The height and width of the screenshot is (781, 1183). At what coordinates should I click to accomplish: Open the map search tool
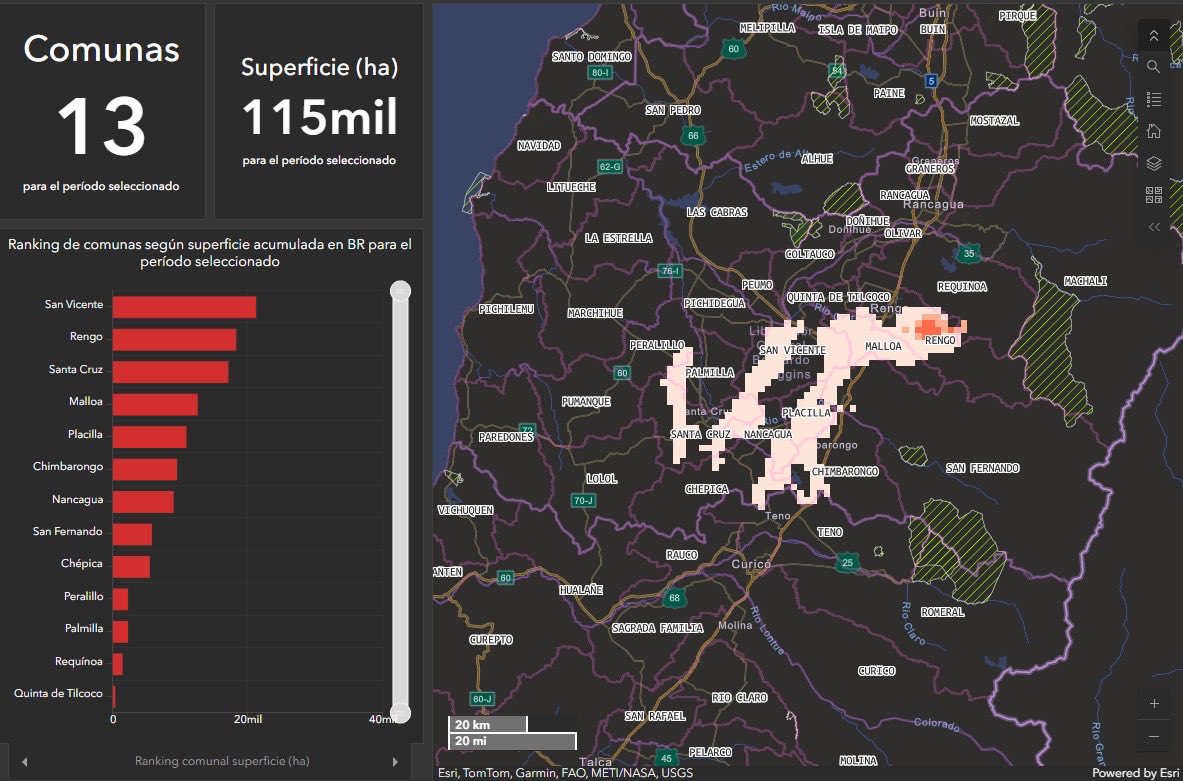(x=1153, y=67)
